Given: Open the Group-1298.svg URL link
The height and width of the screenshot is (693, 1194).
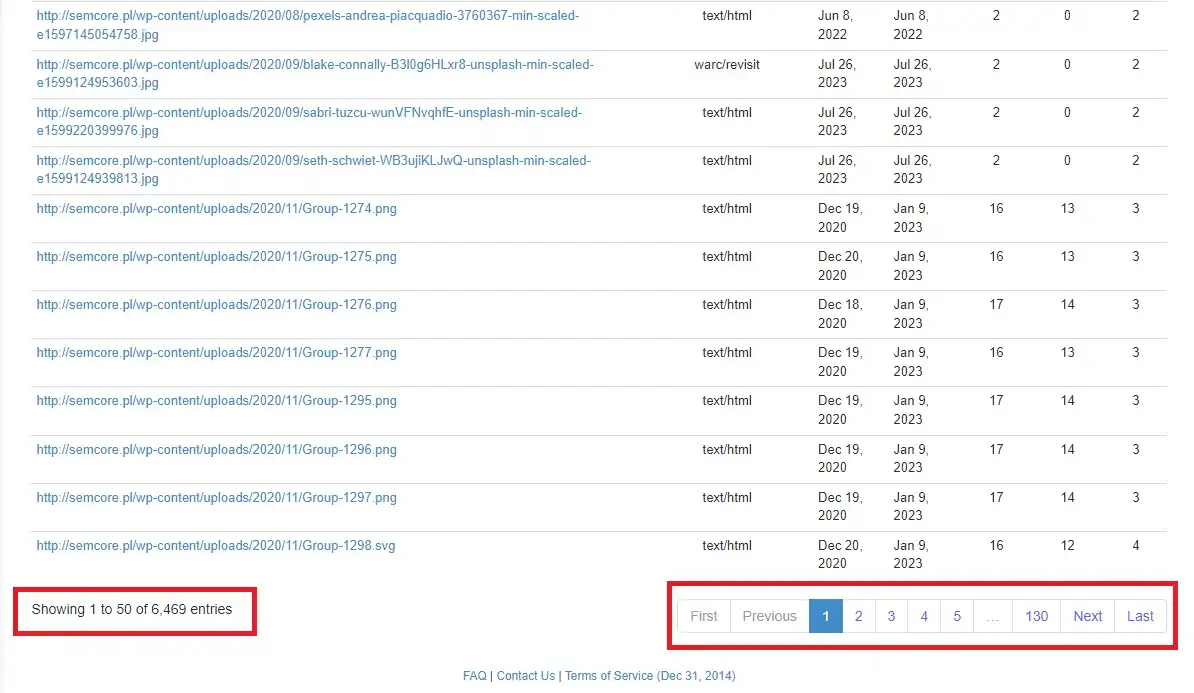Looking at the screenshot, I should (x=216, y=546).
